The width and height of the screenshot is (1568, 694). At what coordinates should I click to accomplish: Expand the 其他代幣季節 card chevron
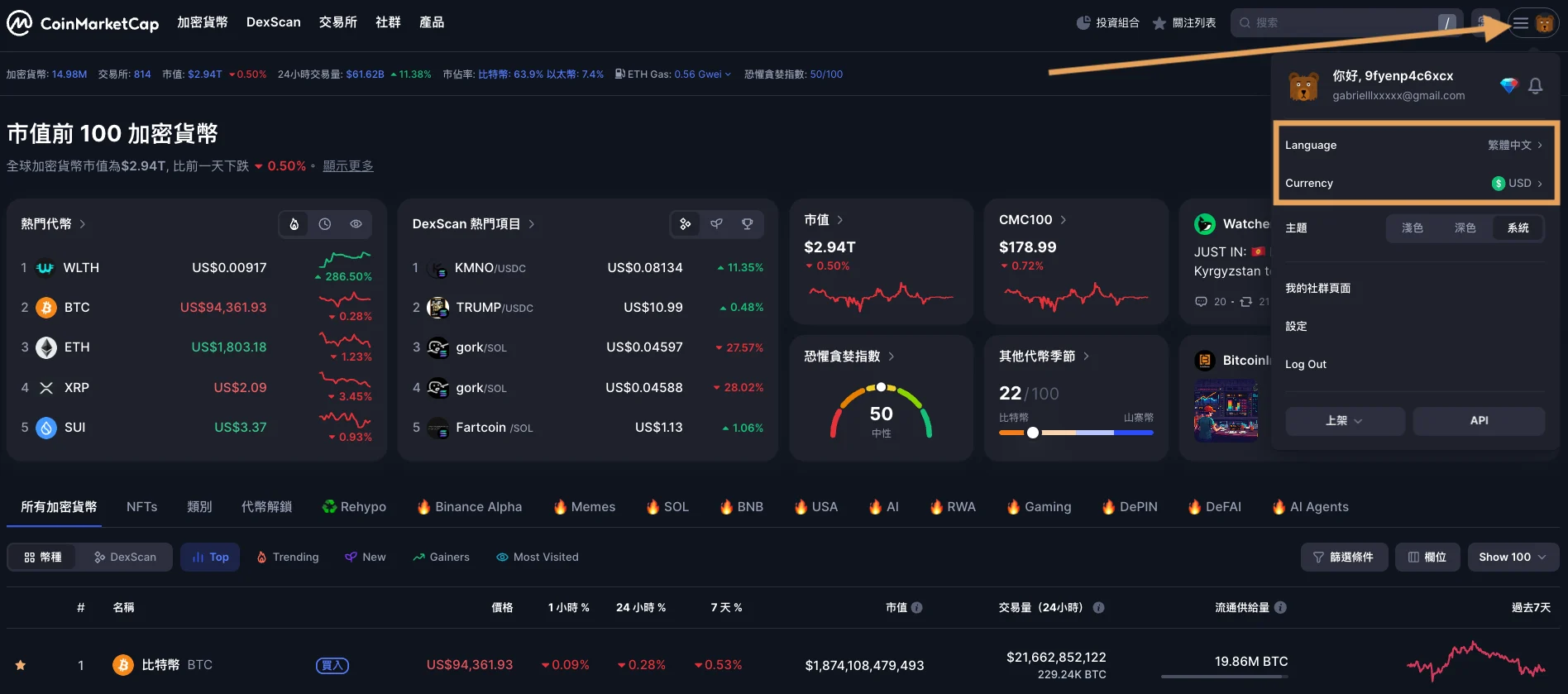1087,357
